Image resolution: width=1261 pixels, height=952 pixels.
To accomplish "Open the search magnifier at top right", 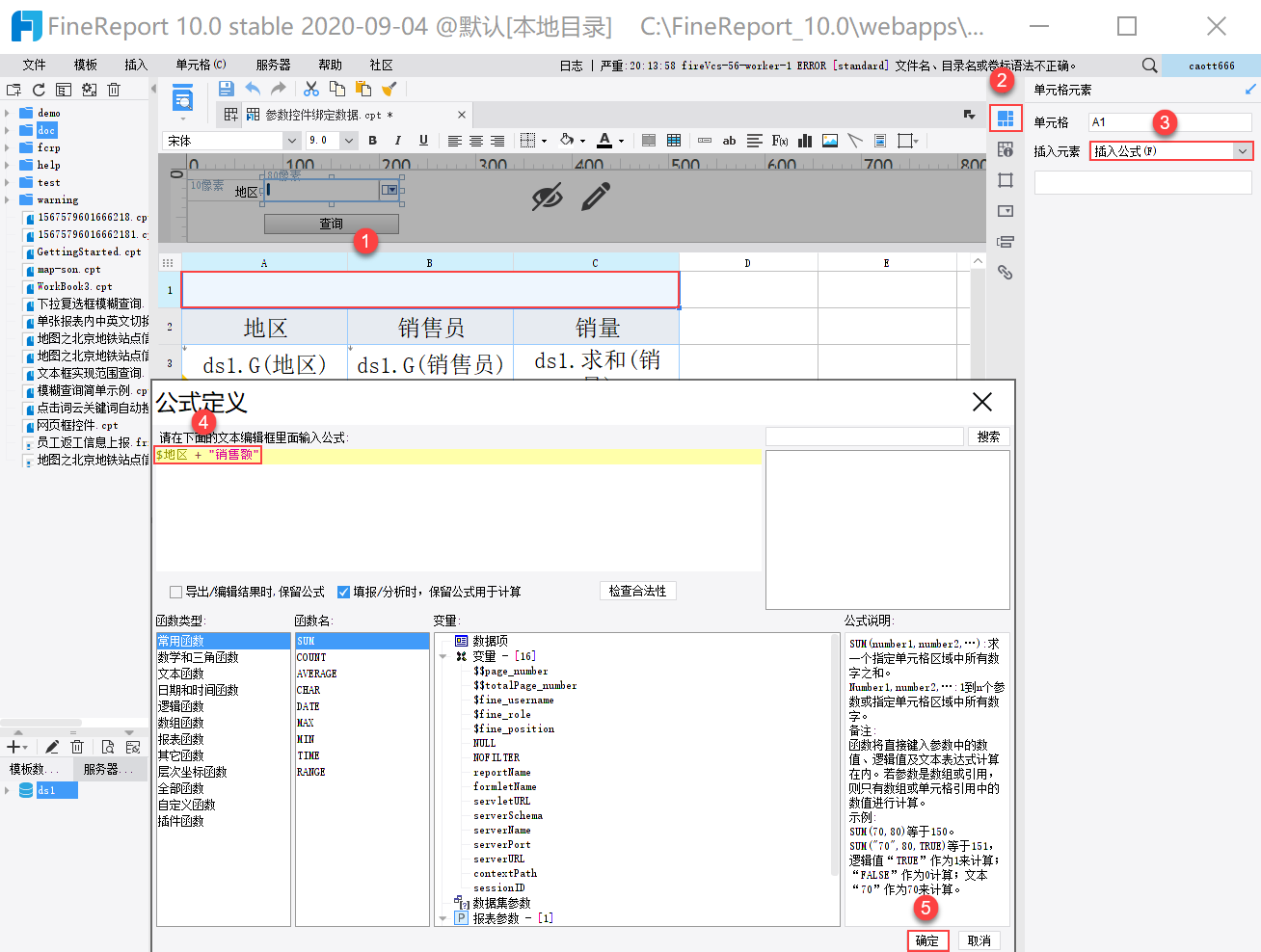I will (1149, 66).
